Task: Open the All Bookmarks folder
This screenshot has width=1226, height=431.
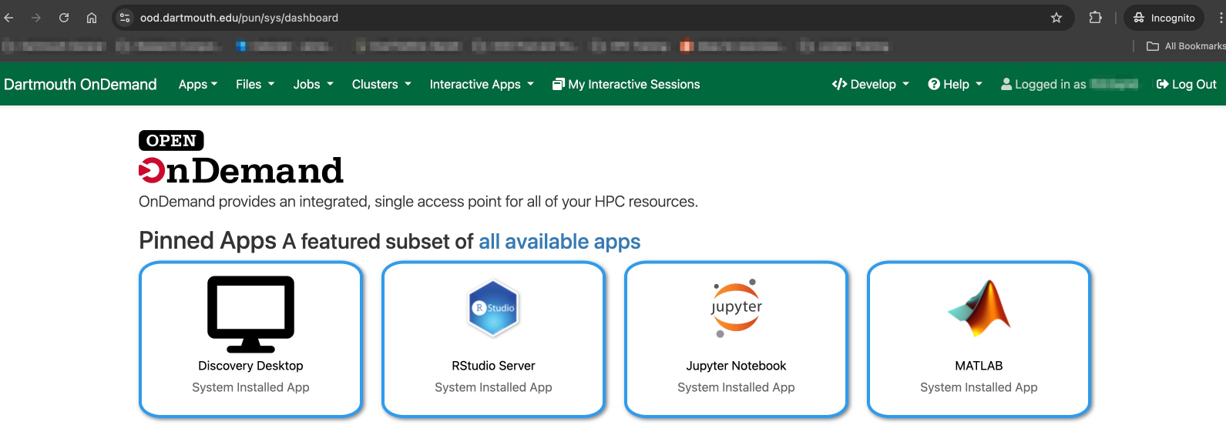Action: (x=1186, y=46)
